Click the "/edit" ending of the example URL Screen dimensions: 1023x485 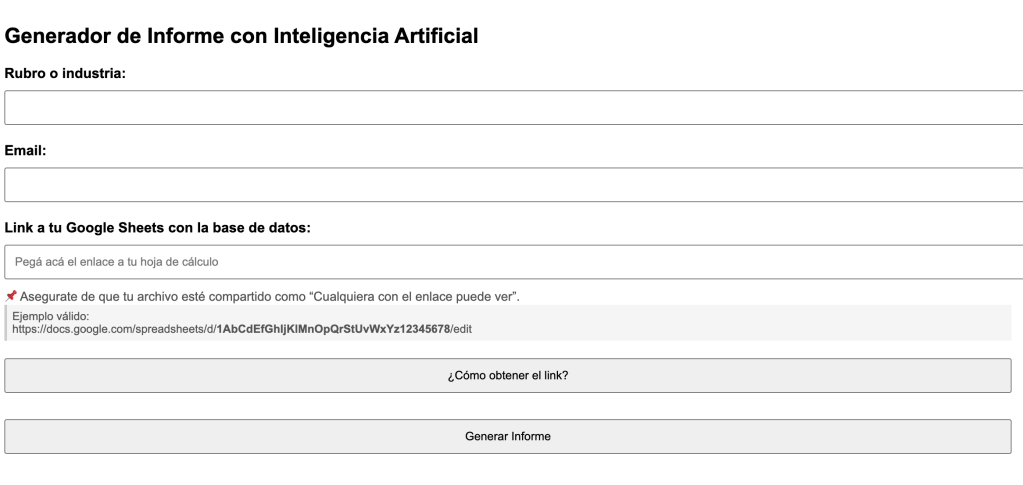pyautogui.click(x=461, y=329)
